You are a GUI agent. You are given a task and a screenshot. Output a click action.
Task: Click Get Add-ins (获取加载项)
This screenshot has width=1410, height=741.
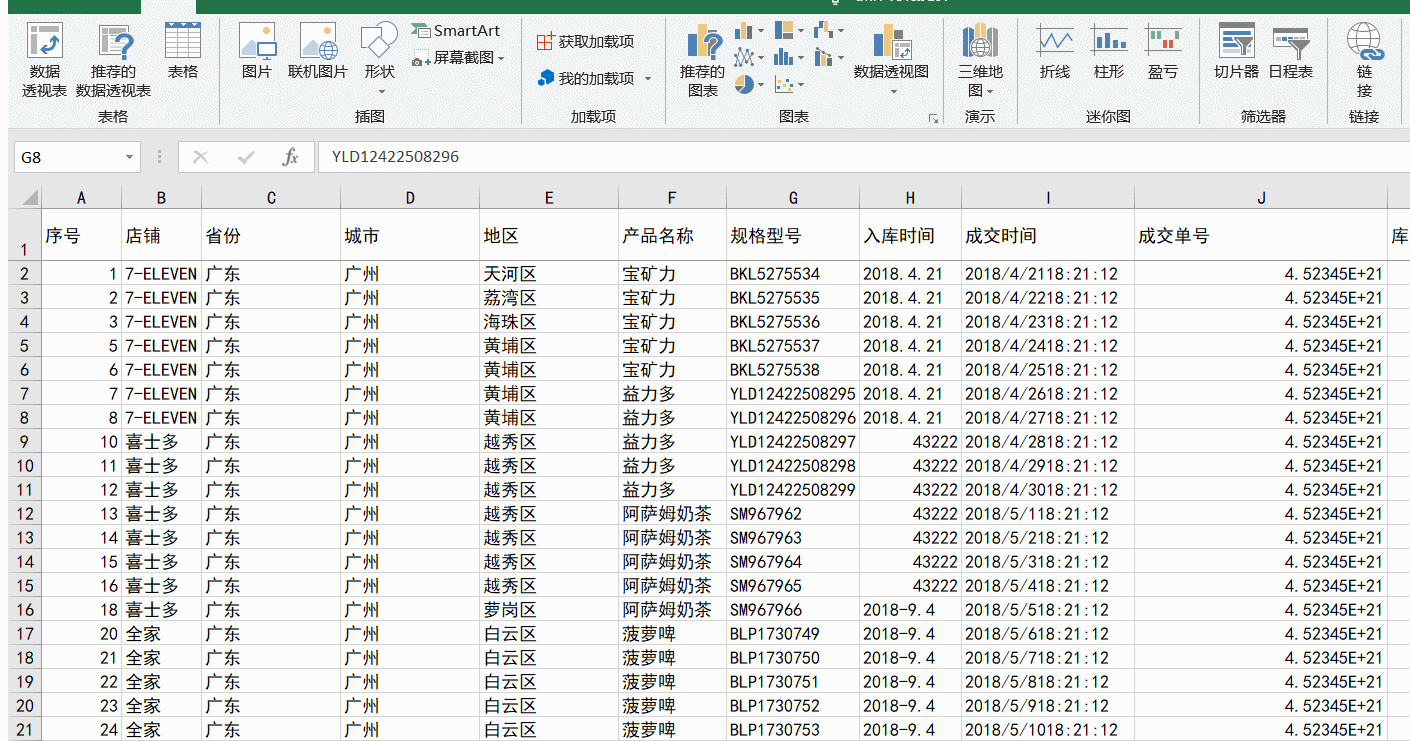pos(586,42)
